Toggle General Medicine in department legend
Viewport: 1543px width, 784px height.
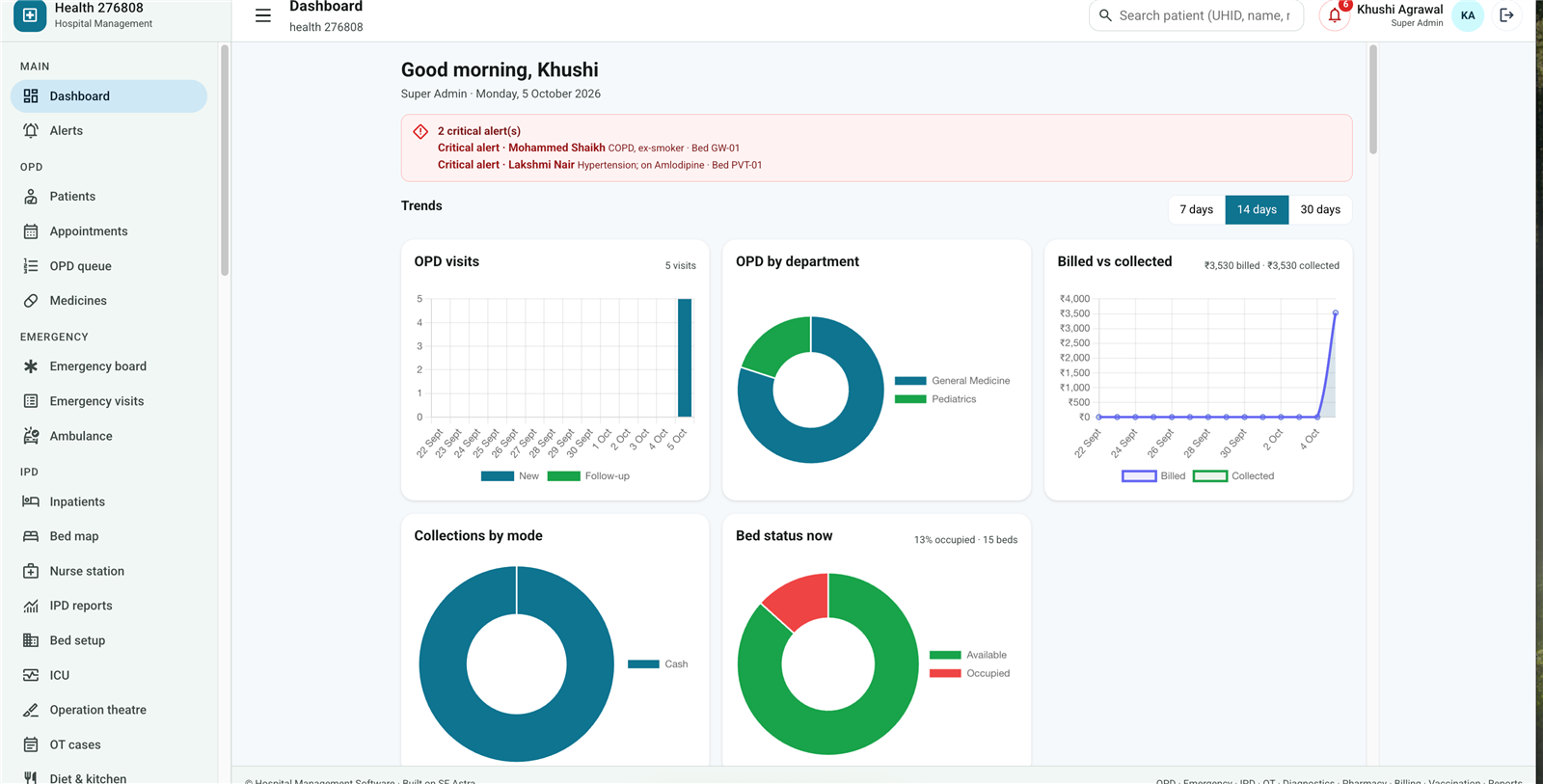(952, 381)
